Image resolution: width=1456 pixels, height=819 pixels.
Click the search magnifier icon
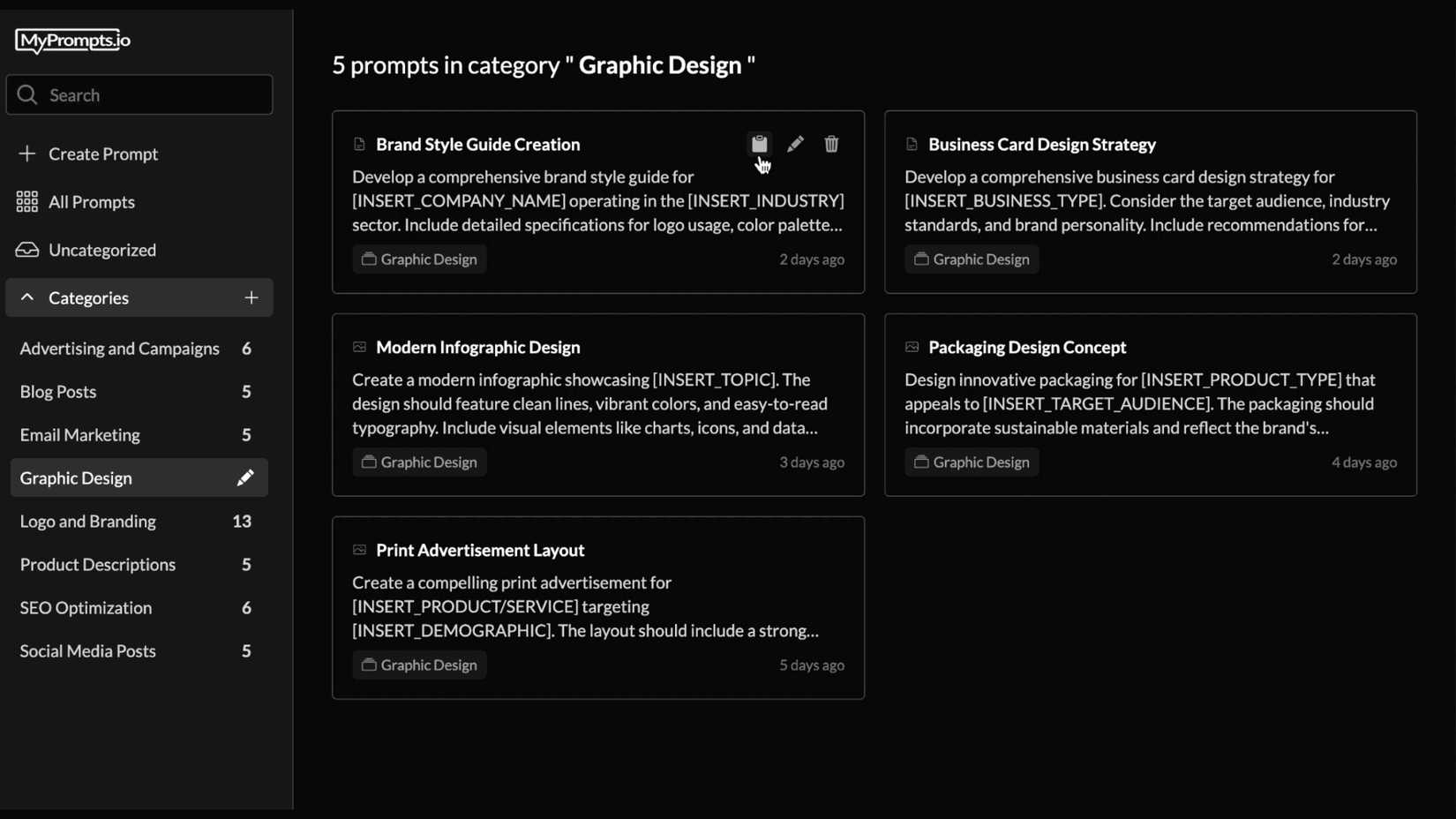[26, 94]
